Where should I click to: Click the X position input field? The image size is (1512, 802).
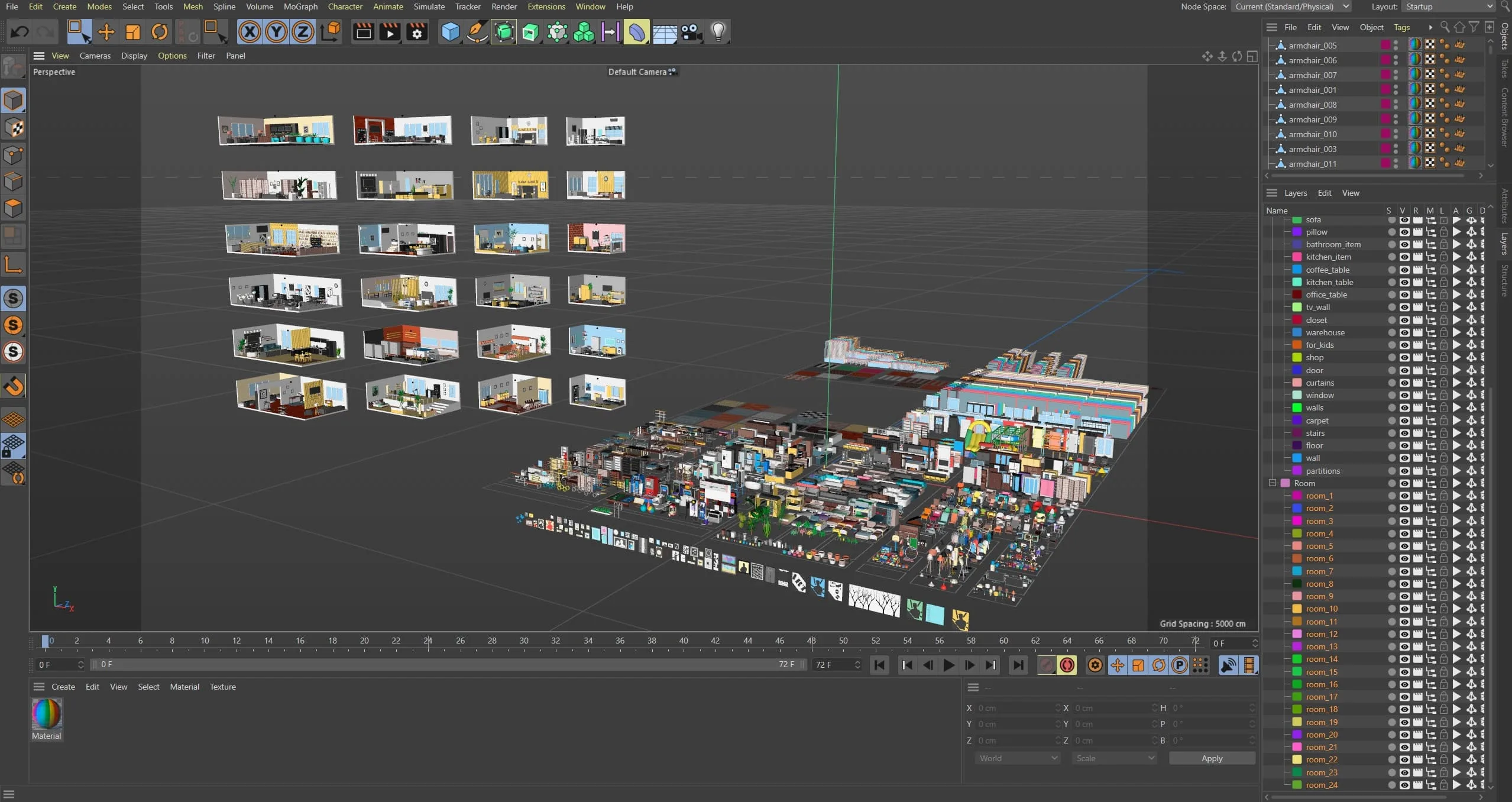[1017, 708]
